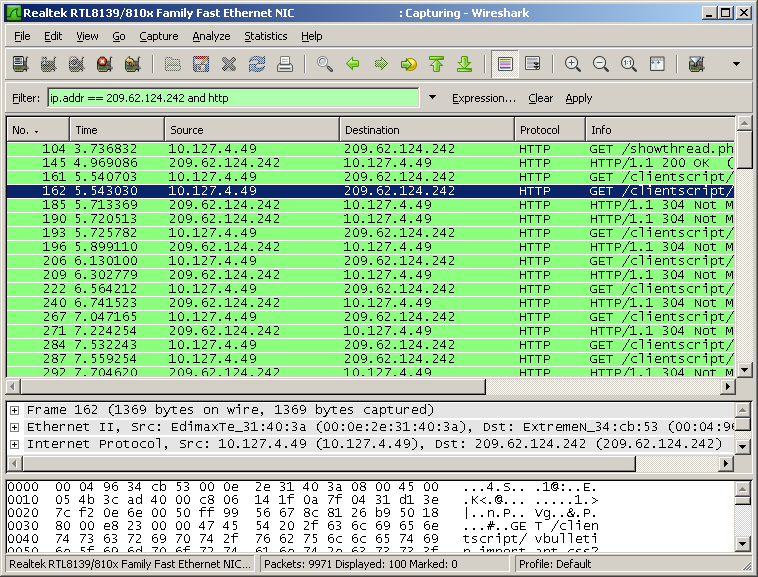Clear the display filter
The height and width of the screenshot is (577, 758).
click(x=540, y=98)
